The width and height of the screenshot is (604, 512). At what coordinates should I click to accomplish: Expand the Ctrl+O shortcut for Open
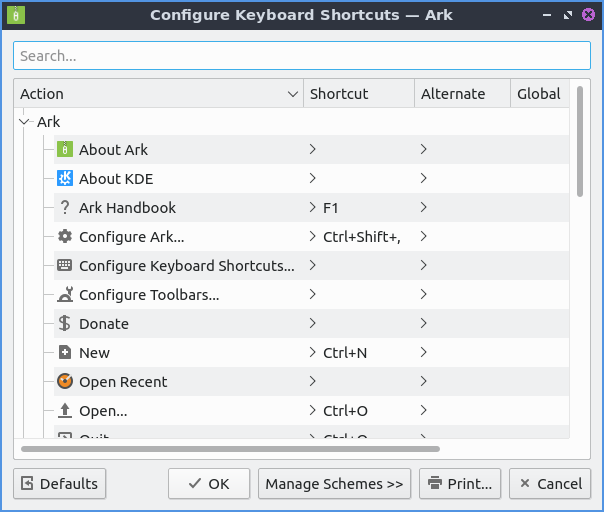point(313,411)
